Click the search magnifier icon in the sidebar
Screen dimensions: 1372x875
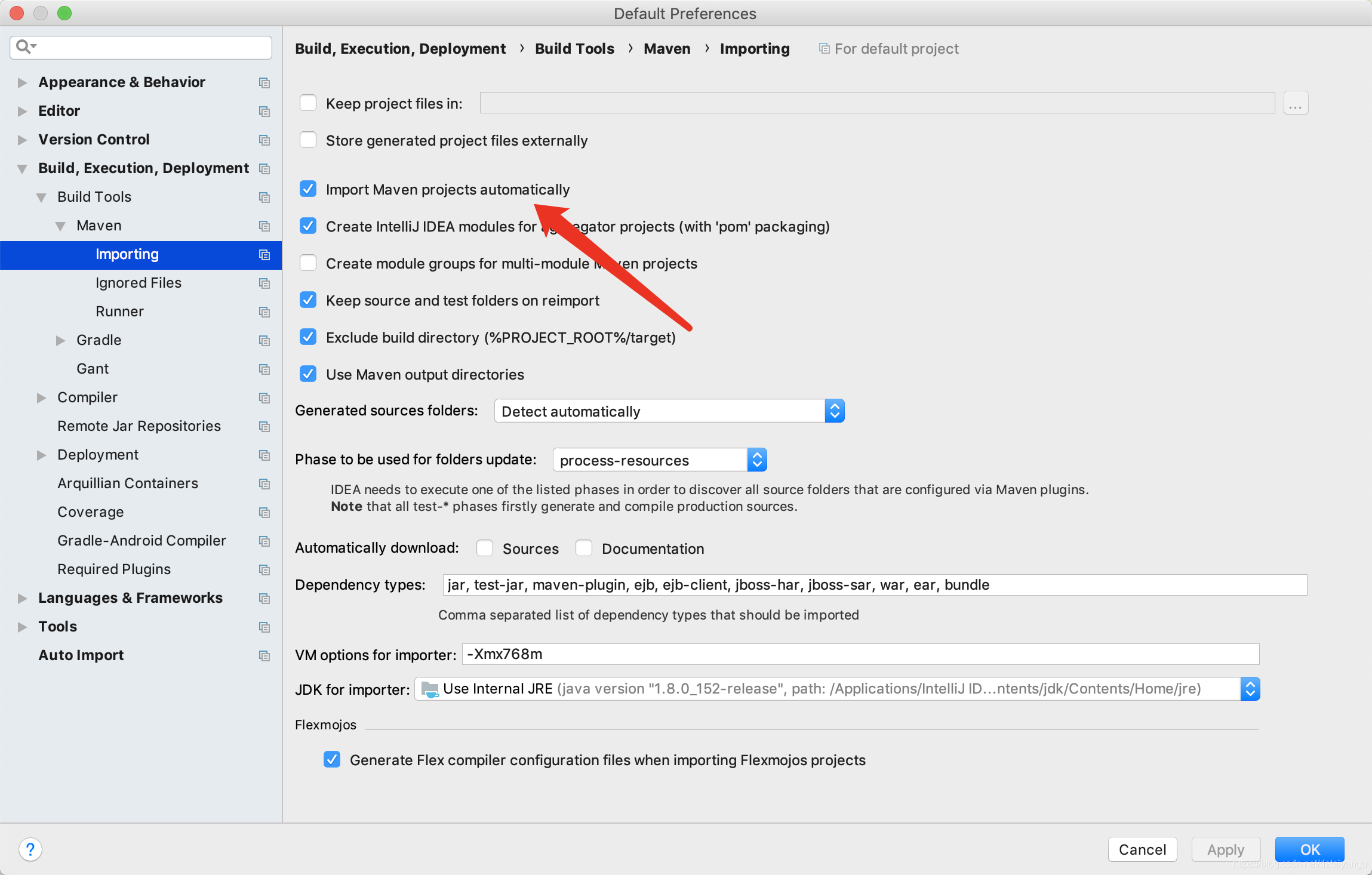pyautogui.click(x=24, y=47)
